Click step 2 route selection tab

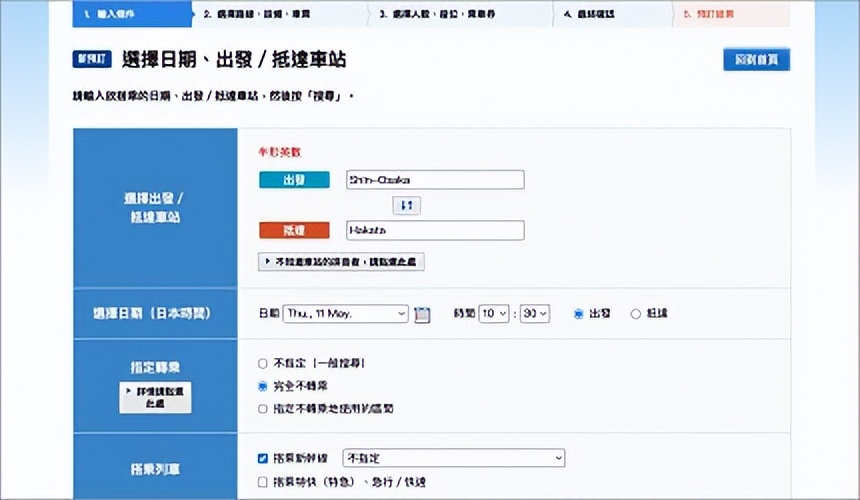(280, 14)
